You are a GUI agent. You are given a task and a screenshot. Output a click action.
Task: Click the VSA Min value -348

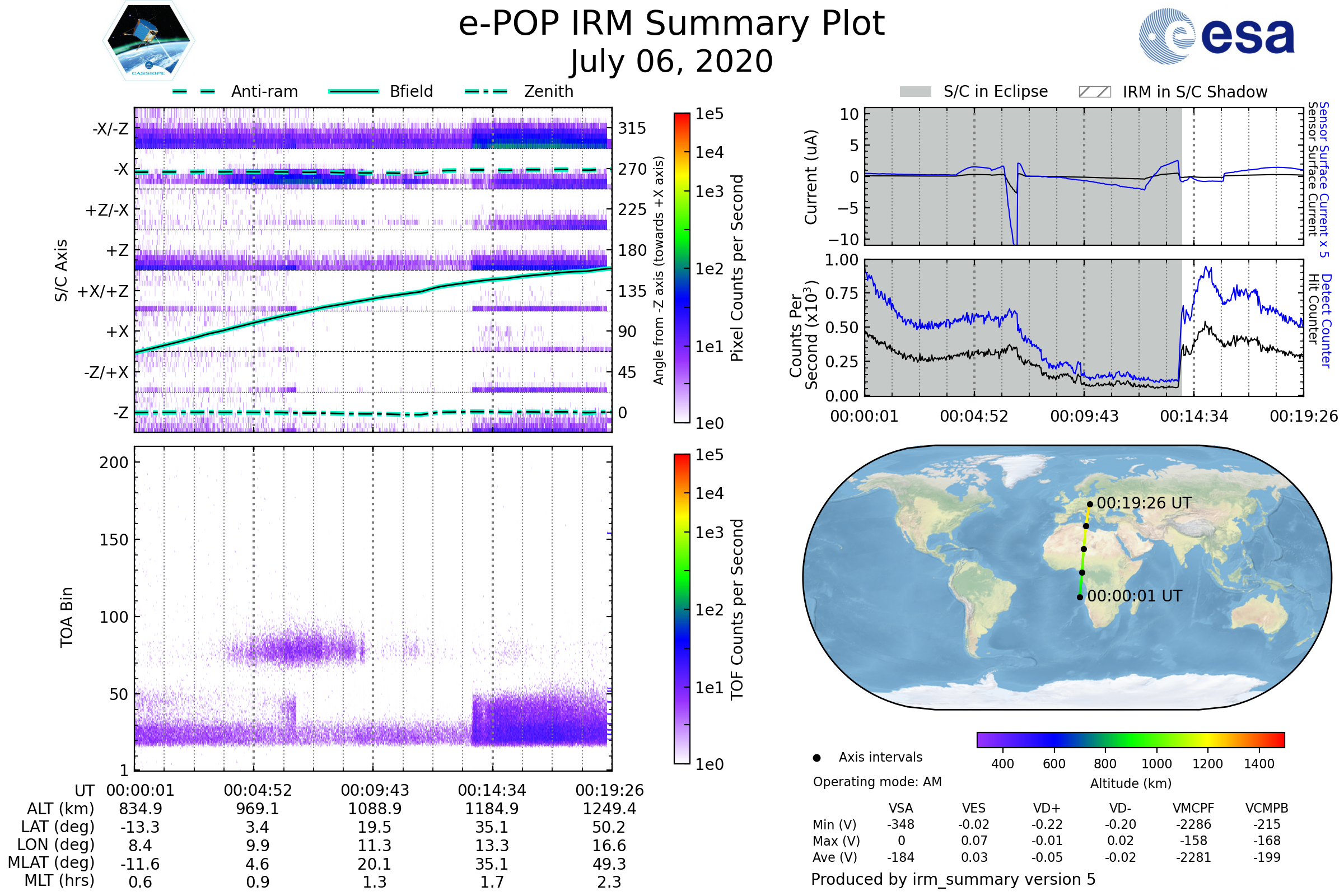(900, 824)
